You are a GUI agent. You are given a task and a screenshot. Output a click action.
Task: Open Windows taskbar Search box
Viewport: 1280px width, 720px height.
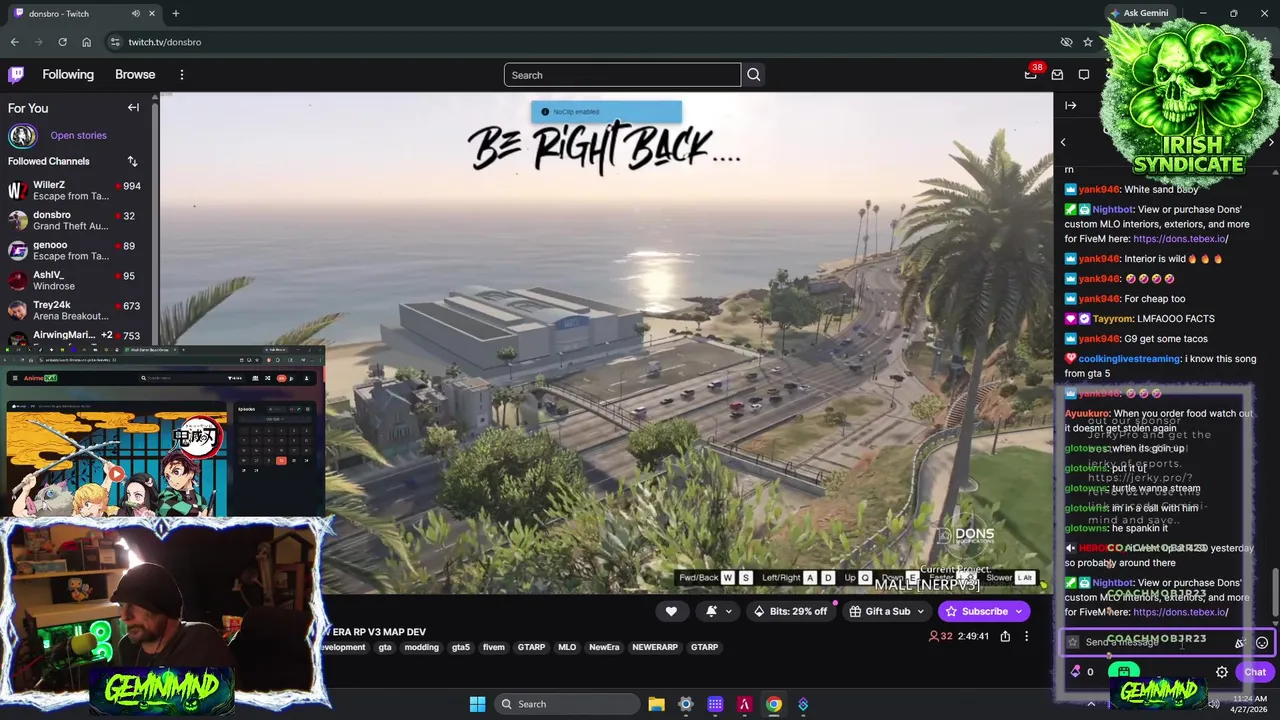click(x=565, y=704)
